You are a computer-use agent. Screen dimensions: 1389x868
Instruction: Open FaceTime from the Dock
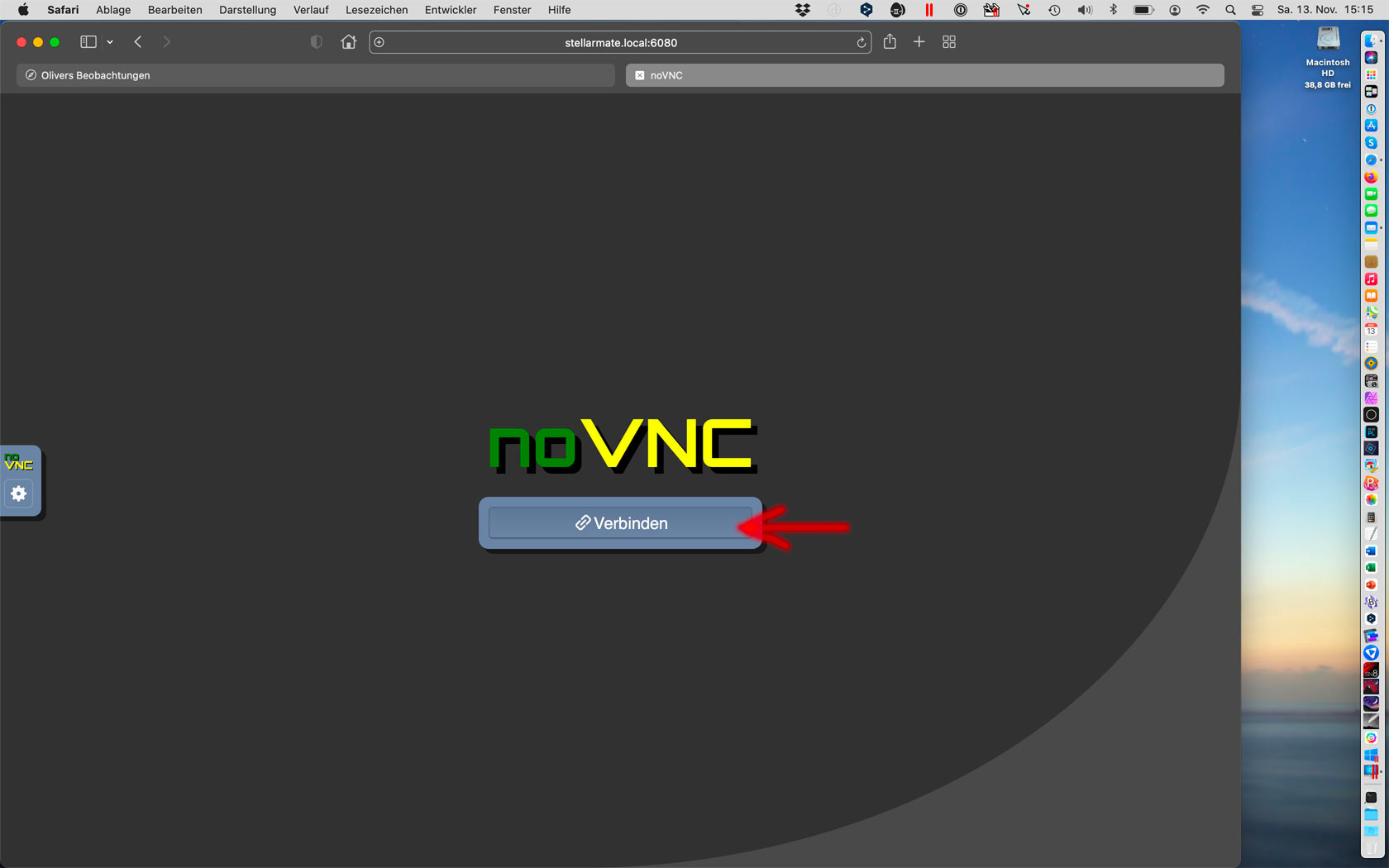tap(1371, 193)
